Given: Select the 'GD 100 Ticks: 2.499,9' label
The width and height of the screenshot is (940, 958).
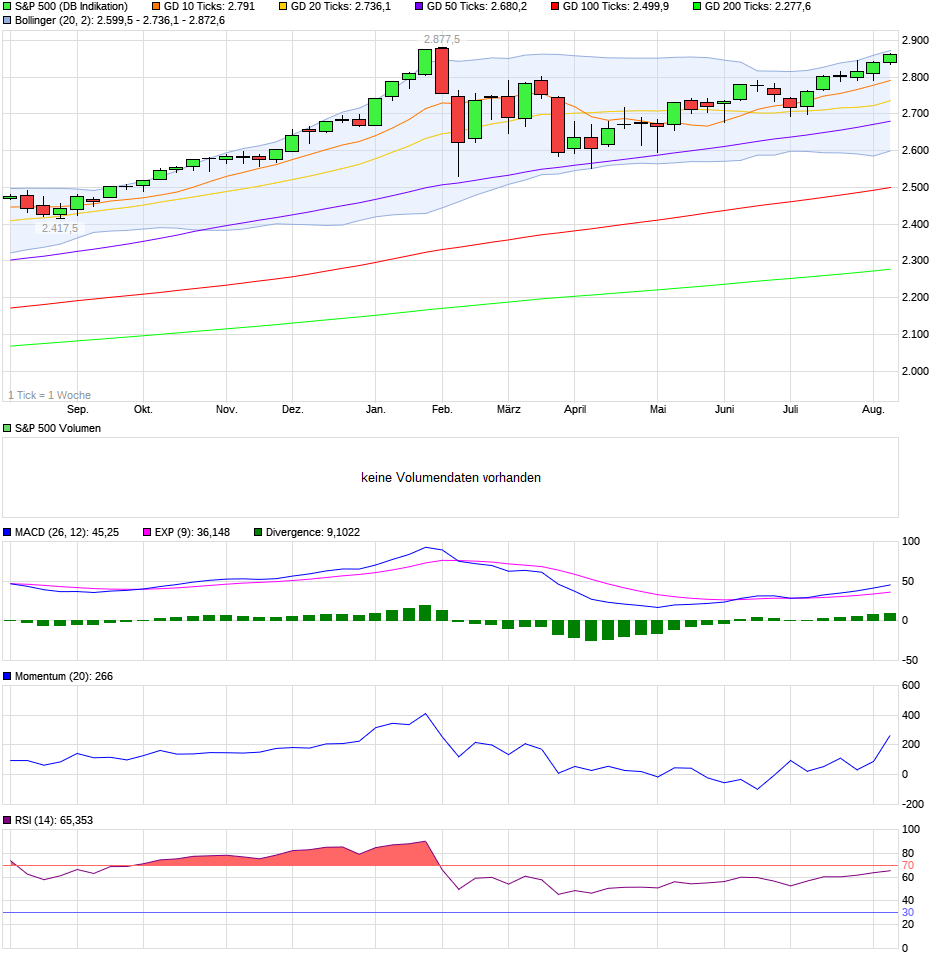Looking at the screenshot, I should click(x=616, y=6).
